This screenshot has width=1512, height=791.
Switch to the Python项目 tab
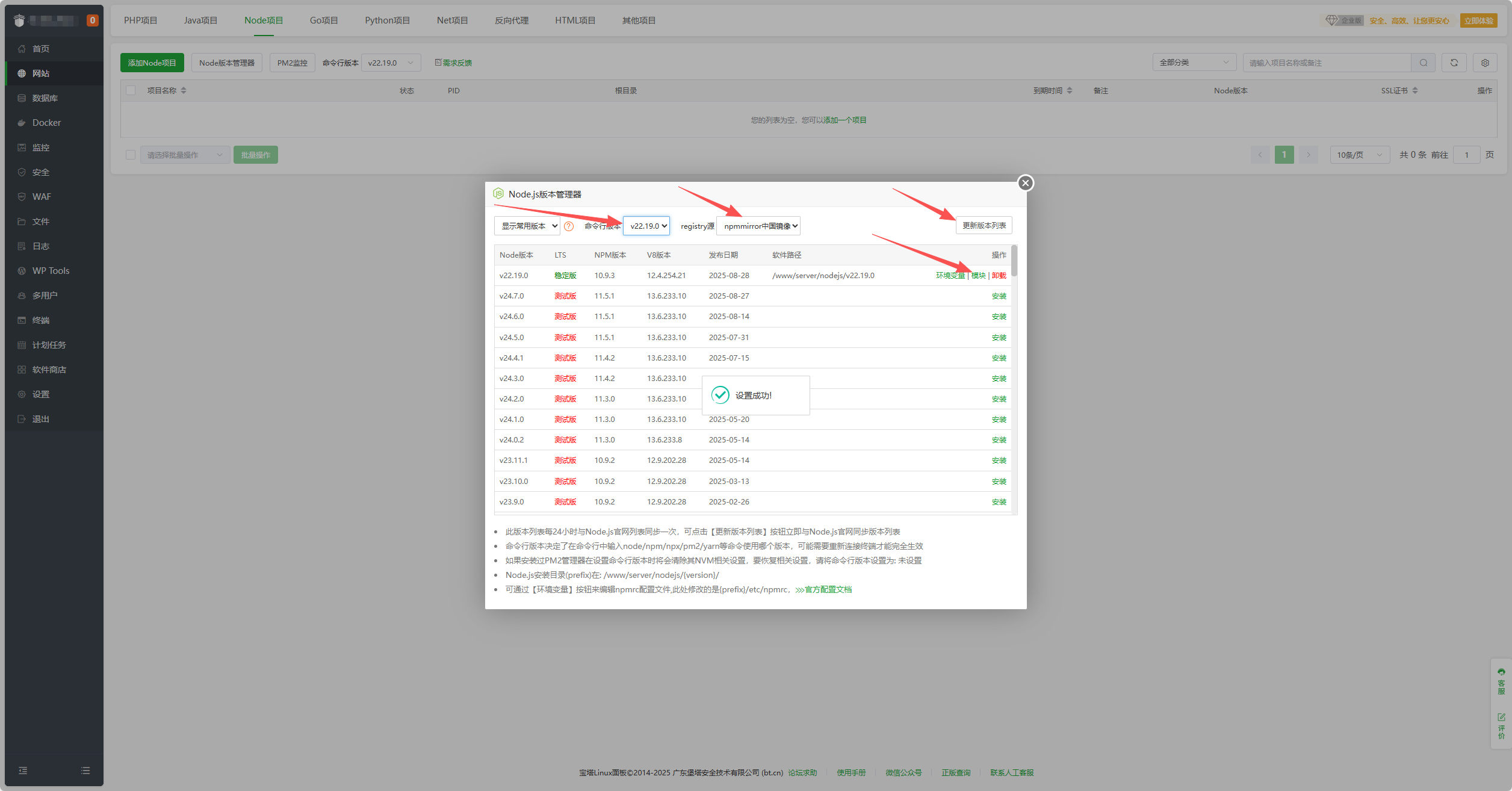pyautogui.click(x=387, y=20)
